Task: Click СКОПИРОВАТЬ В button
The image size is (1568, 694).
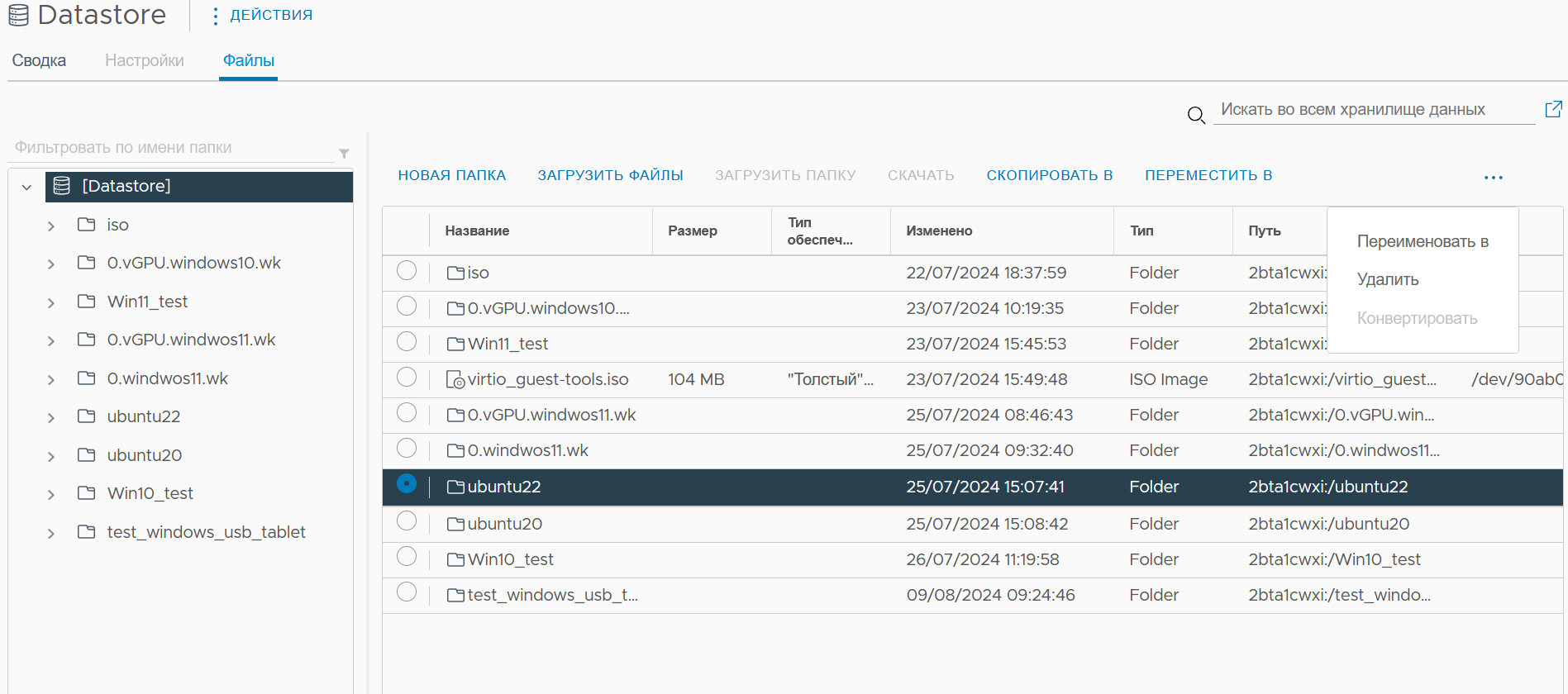Action: coord(1049,175)
